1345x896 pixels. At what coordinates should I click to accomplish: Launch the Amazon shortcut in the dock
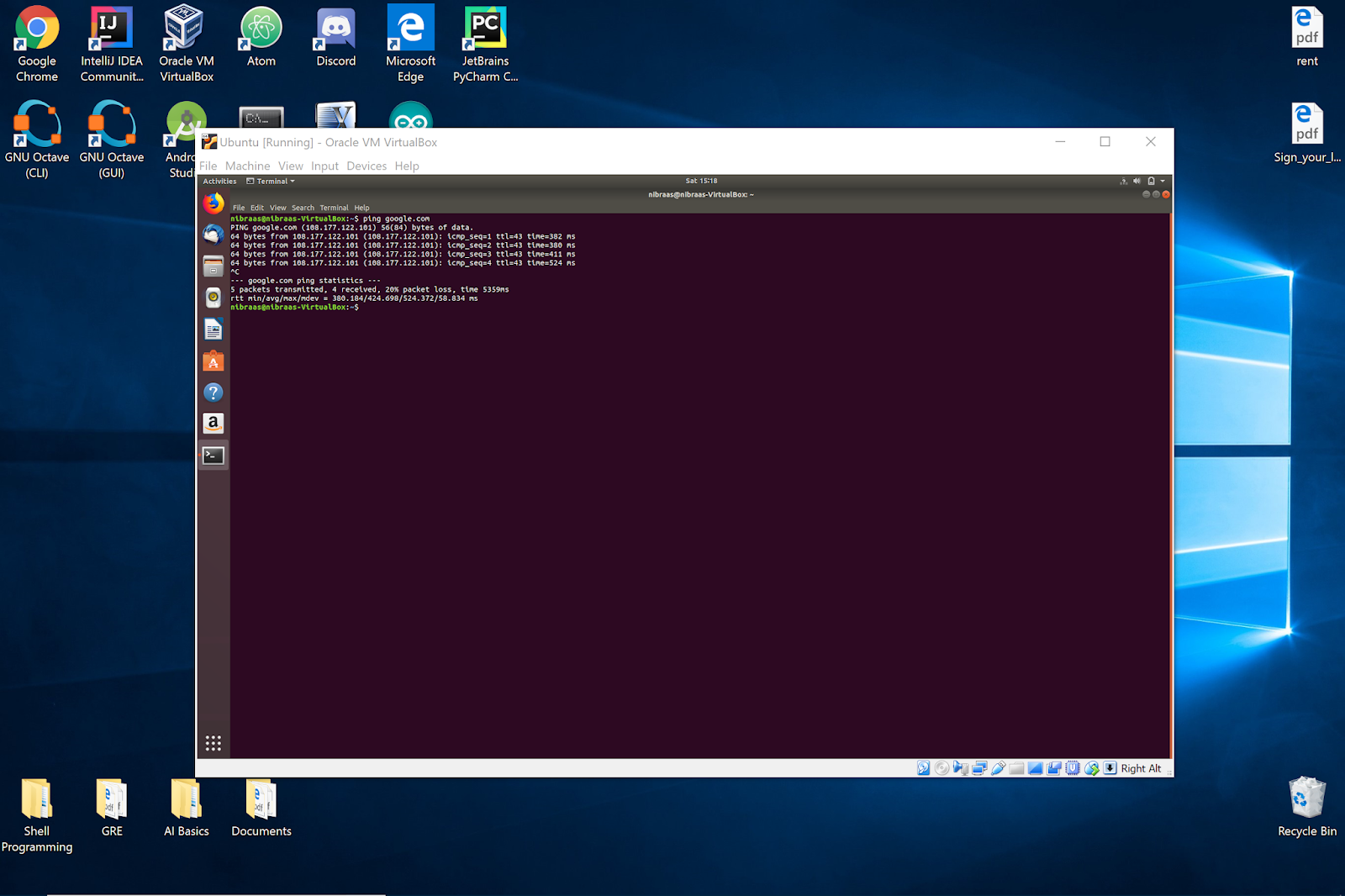213,424
